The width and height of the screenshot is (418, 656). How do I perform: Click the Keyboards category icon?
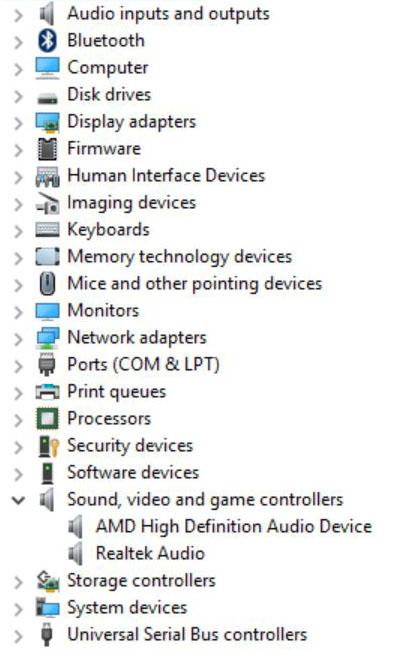pyautogui.click(x=47, y=230)
